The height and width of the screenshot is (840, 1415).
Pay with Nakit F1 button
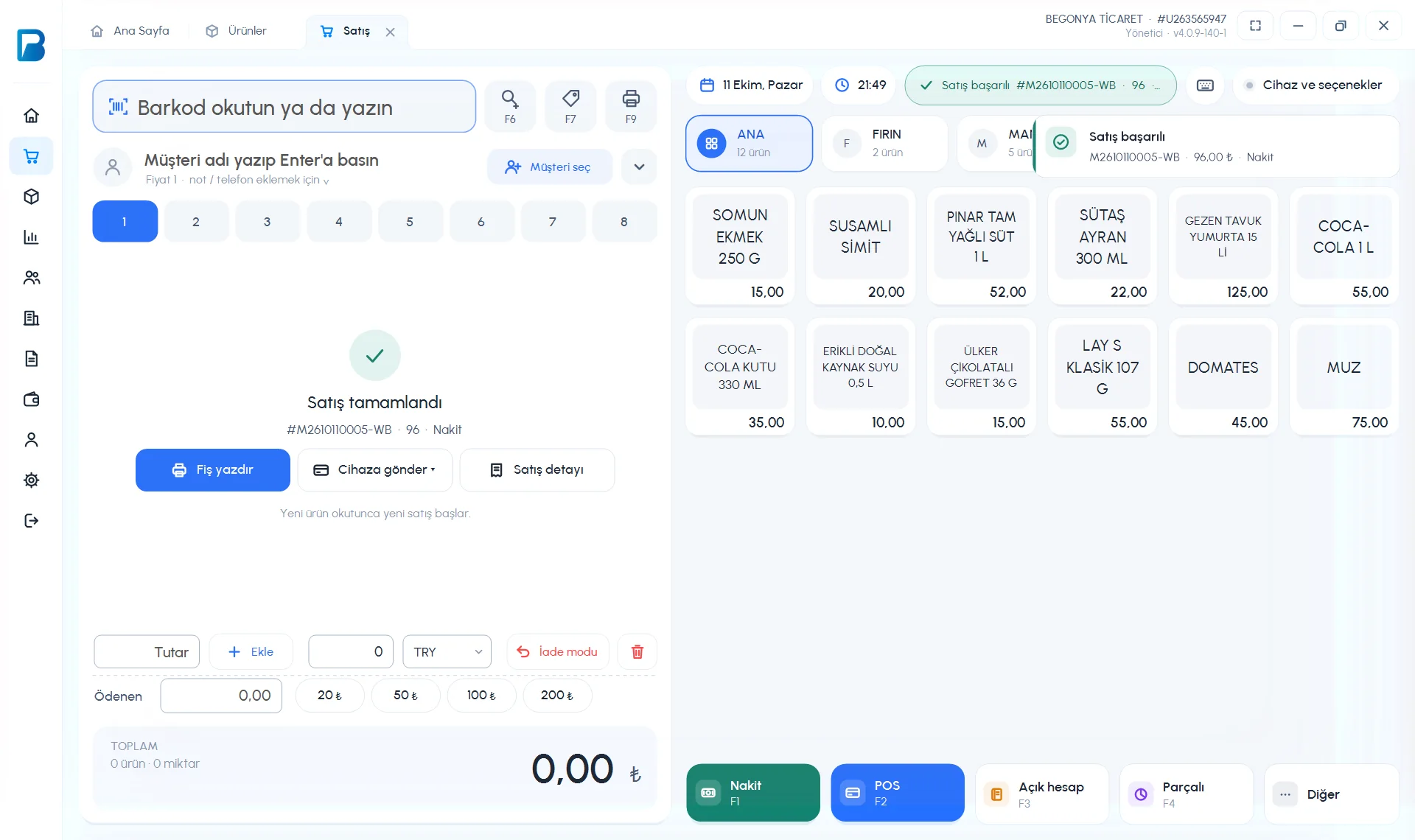753,793
